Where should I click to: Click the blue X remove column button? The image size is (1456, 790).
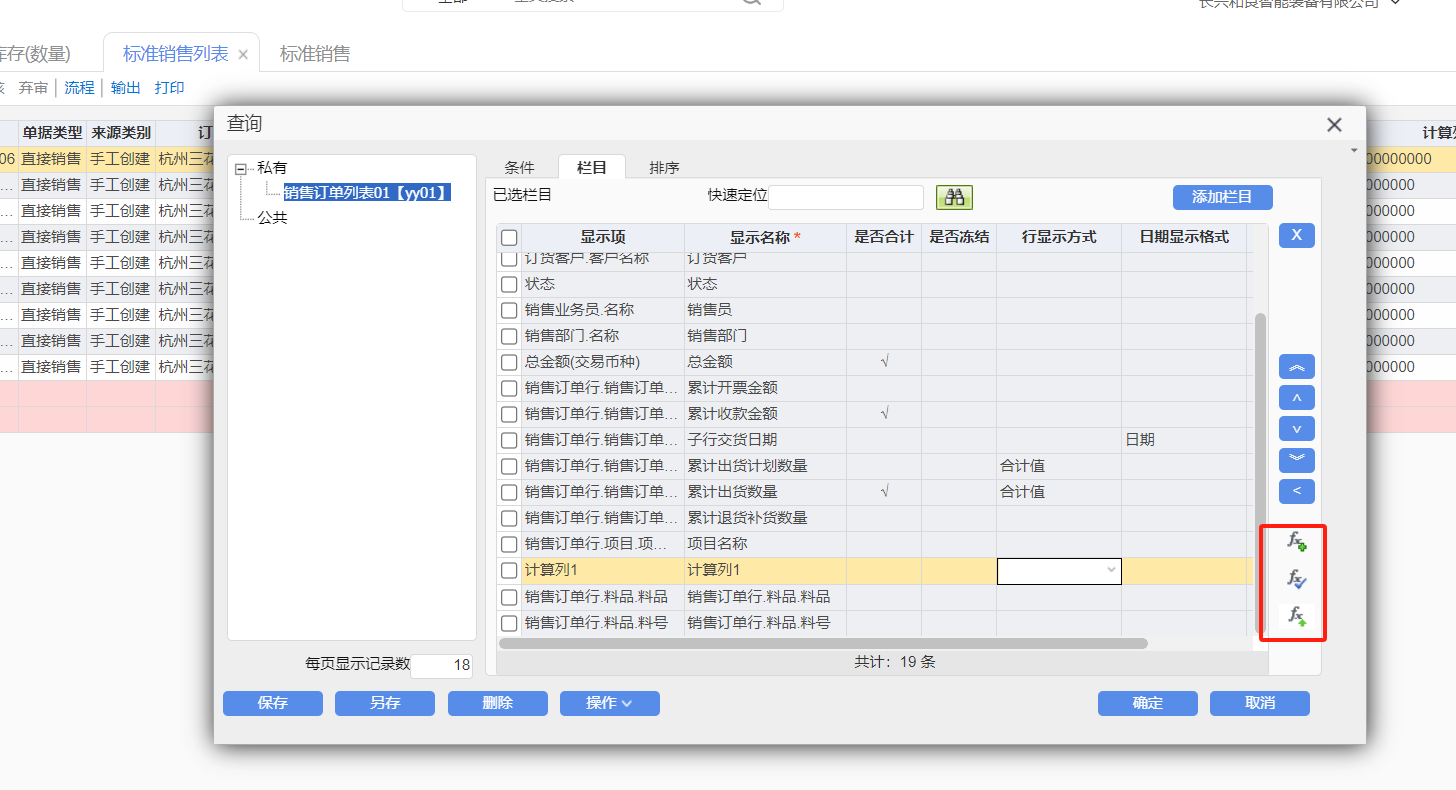[x=1297, y=235]
